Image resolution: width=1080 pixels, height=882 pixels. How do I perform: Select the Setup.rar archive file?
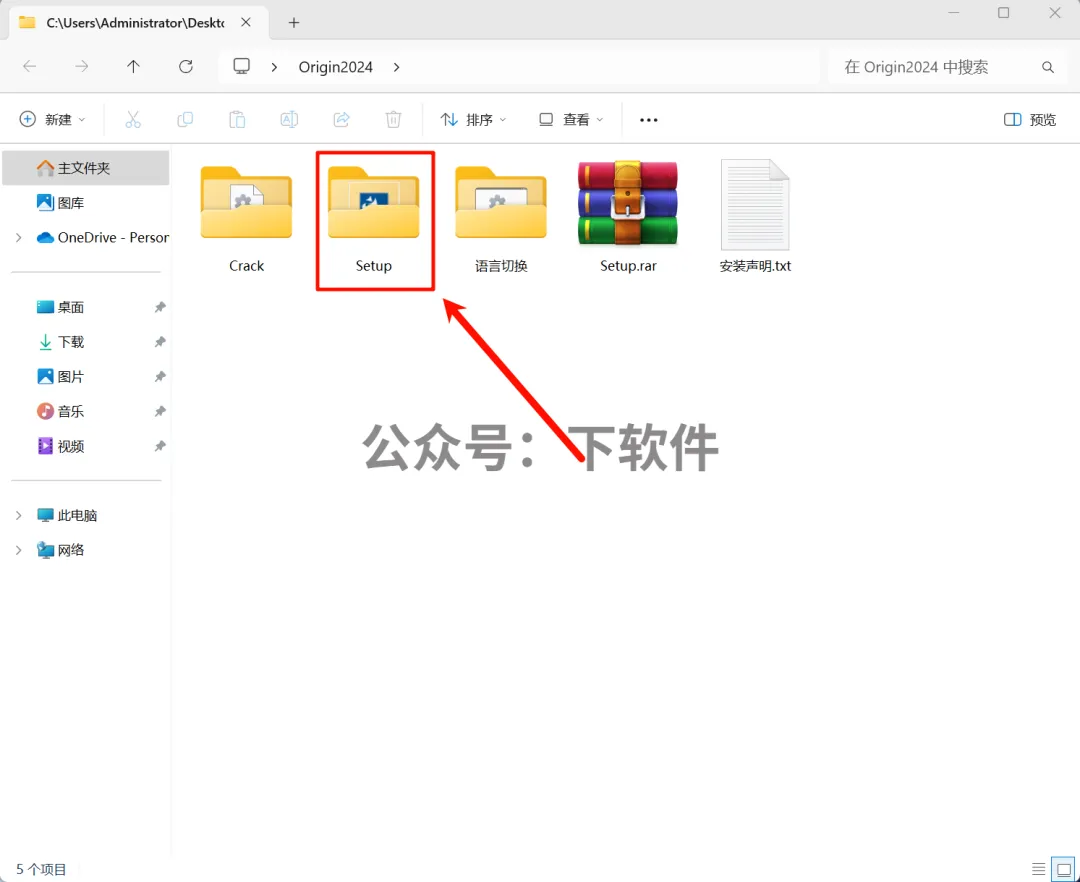tap(628, 219)
